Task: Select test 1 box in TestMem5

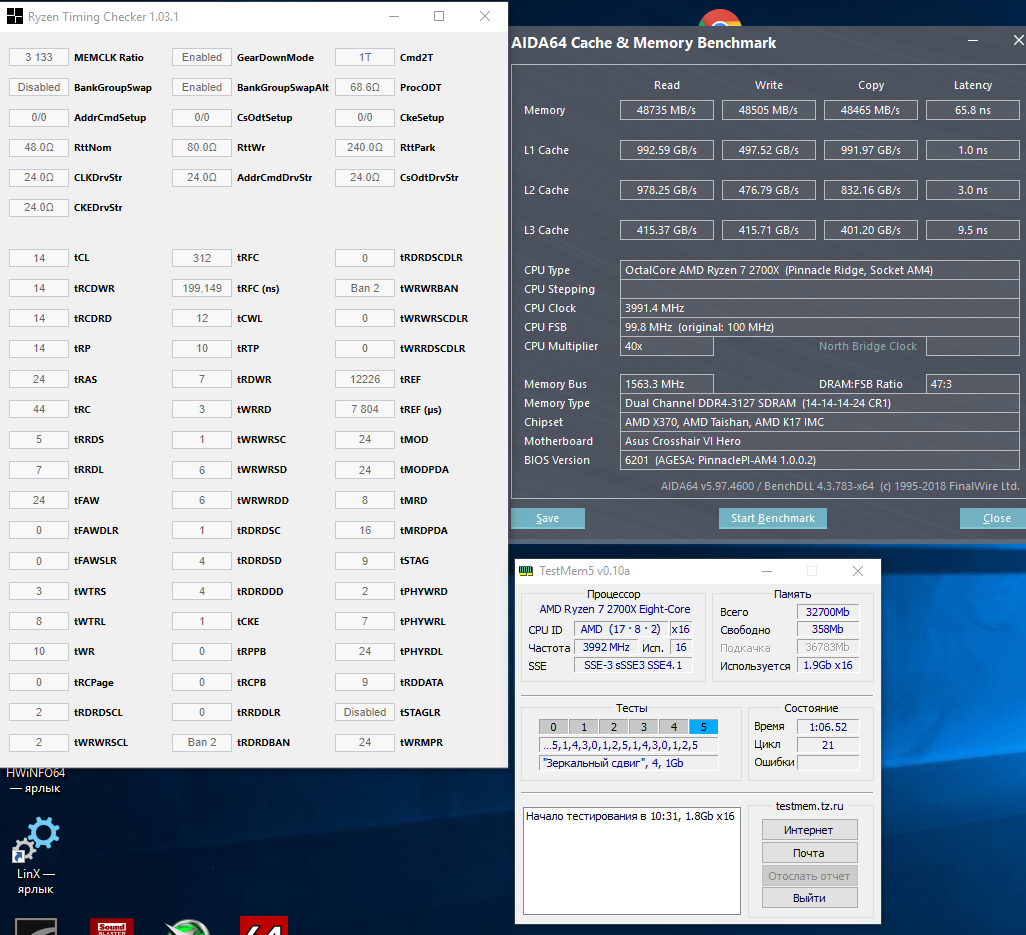Action: tap(584, 727)
